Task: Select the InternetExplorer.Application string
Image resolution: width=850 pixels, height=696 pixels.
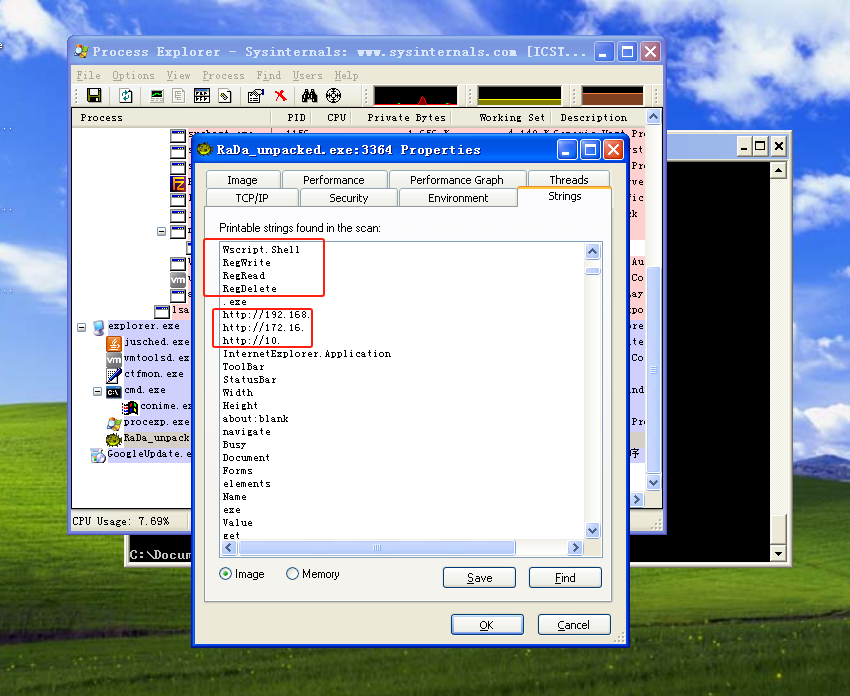Action: pos(307,353)
